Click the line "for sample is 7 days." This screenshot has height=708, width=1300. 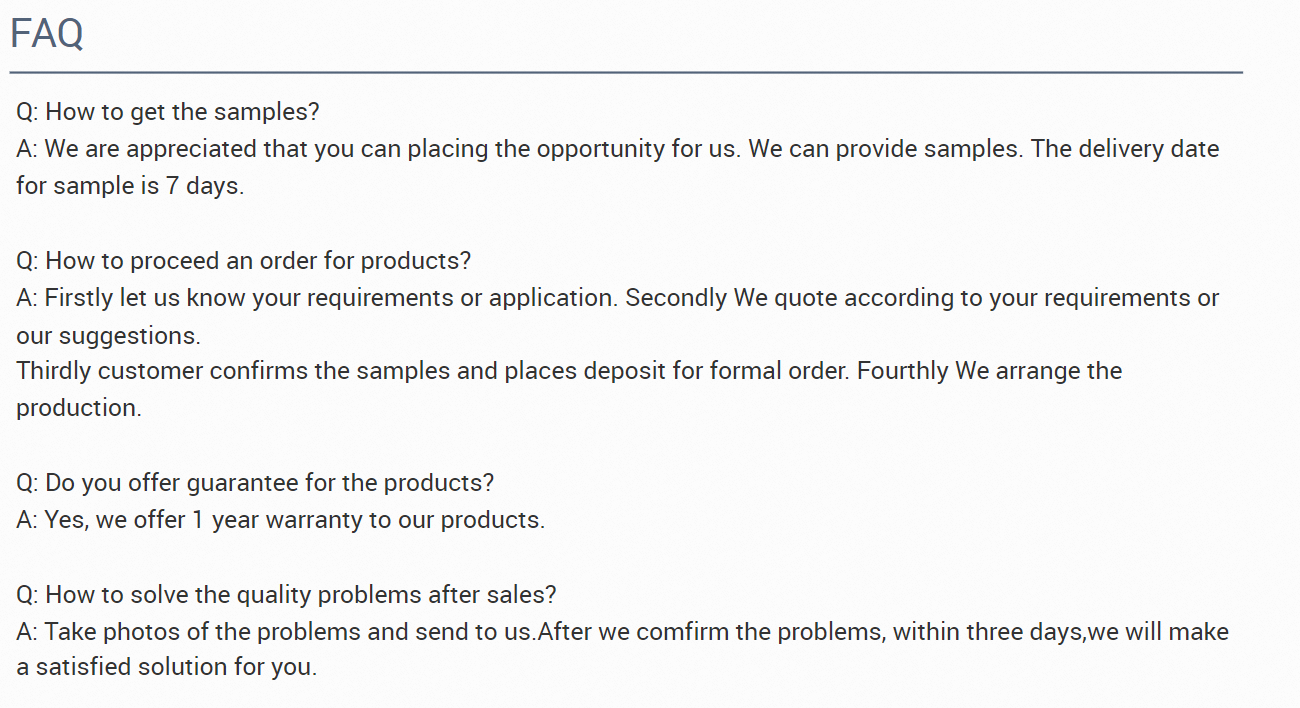[x=130, y=186]
